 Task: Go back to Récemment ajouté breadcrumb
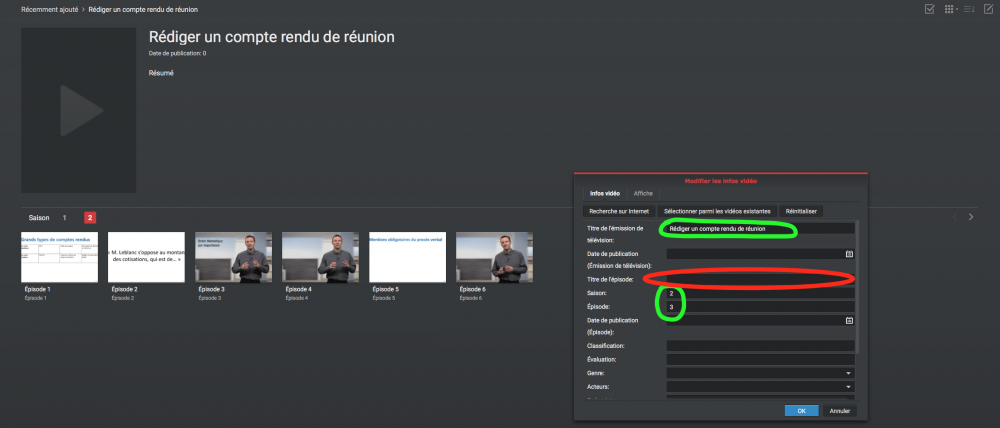50,10
